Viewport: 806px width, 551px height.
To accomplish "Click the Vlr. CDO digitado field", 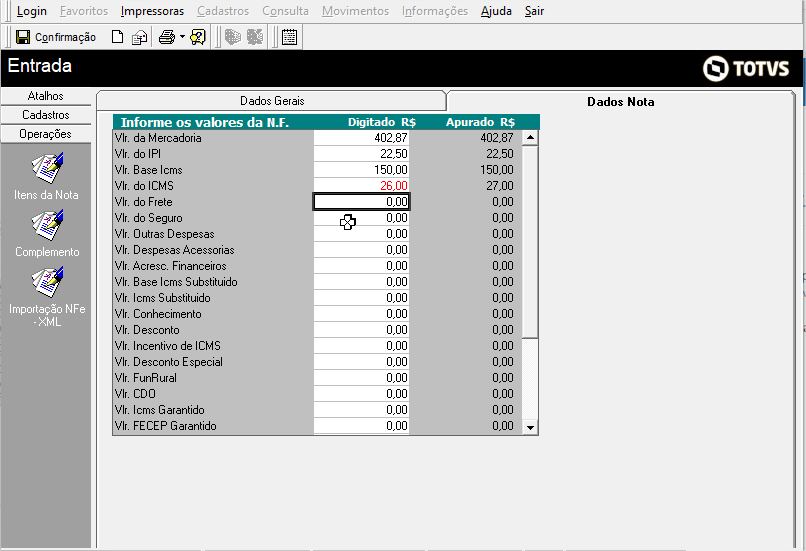I will tap(361, 394).
